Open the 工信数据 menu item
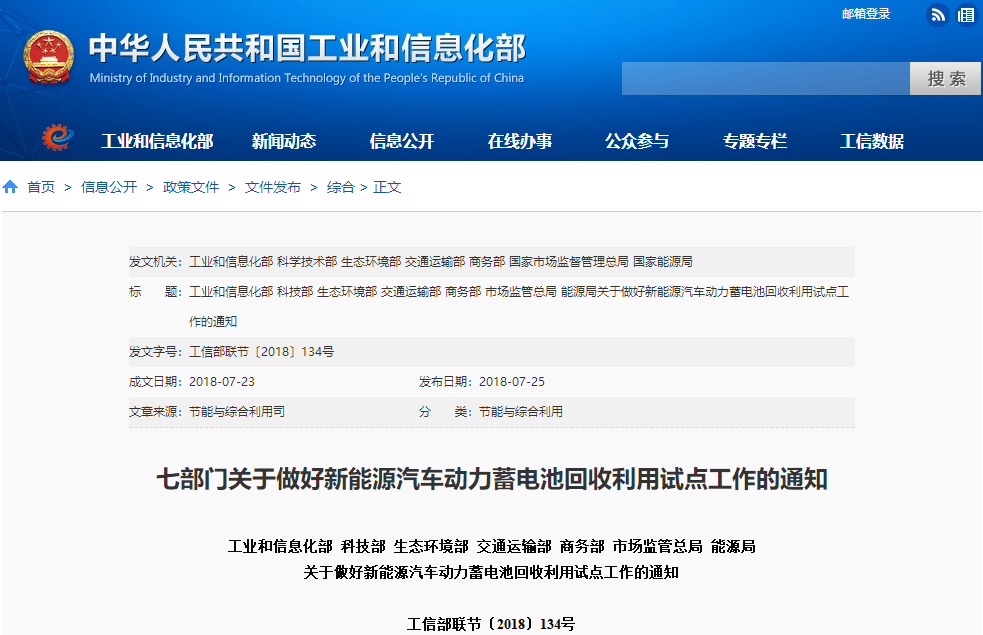The width and height of the screenshot is (983, 635). click(872, 141)
